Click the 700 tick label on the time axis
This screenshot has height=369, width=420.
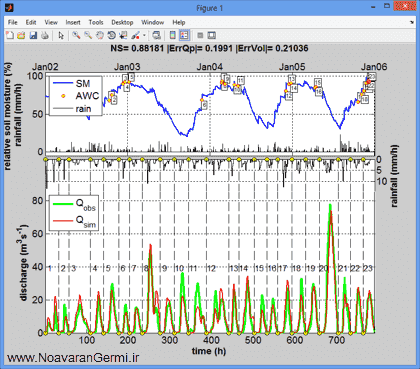click(x=337, y=340)
